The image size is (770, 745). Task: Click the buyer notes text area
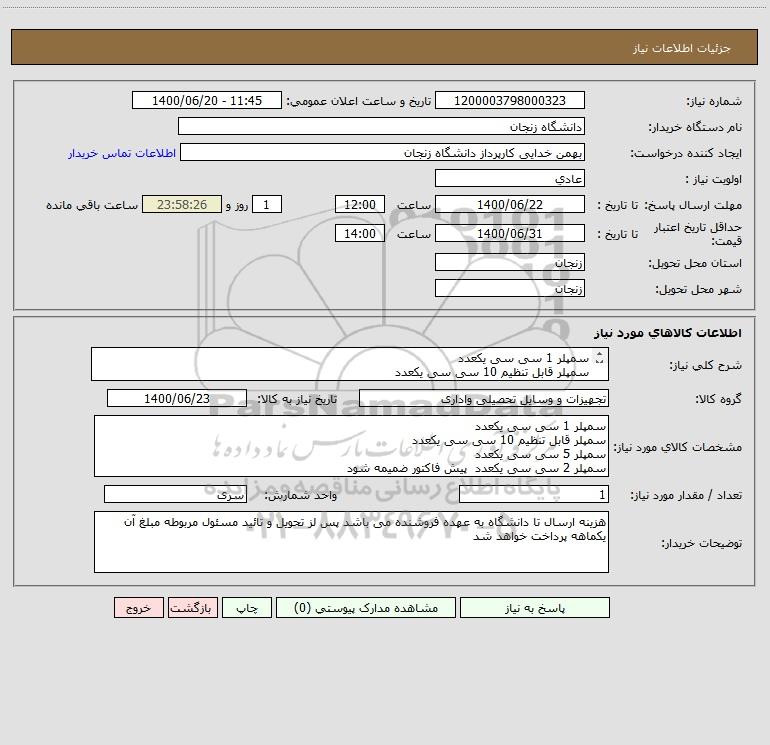pos(351,542)
